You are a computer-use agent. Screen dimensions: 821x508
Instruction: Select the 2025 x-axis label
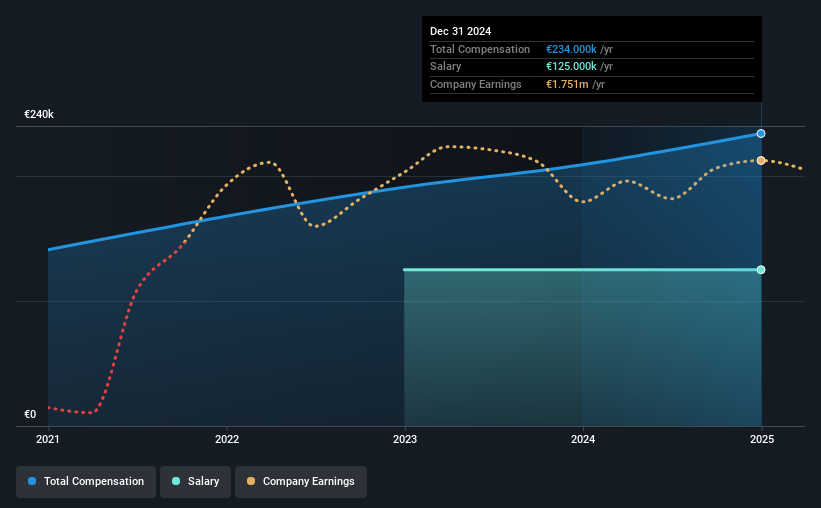point(762,439)
